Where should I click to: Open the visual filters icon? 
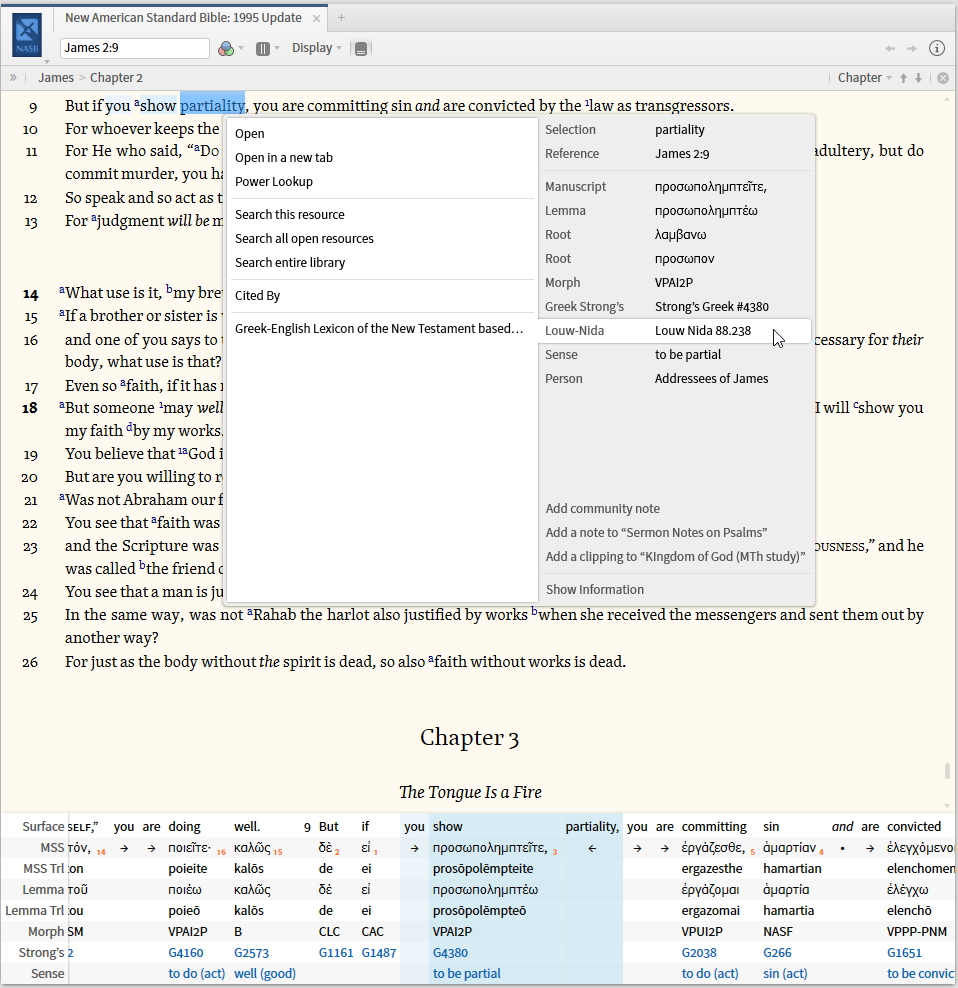226,49
